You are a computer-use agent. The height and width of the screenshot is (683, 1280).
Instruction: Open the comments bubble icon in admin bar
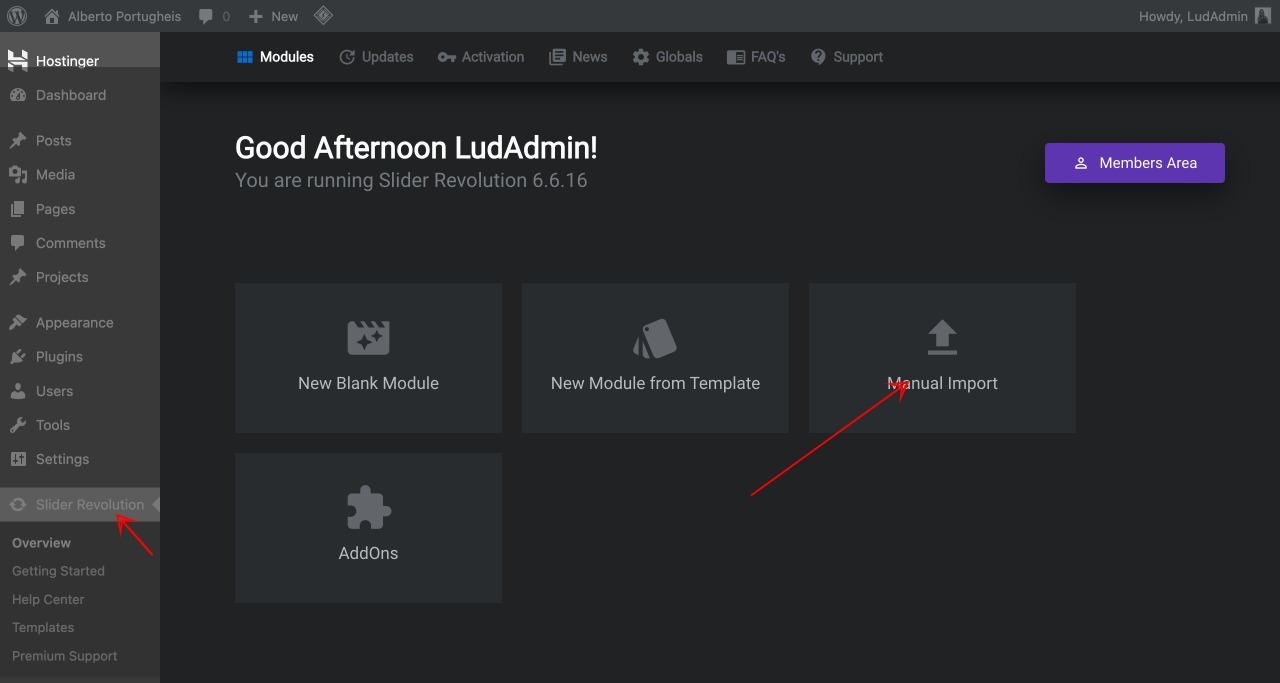pyautogui.click(x=205, y=16)
